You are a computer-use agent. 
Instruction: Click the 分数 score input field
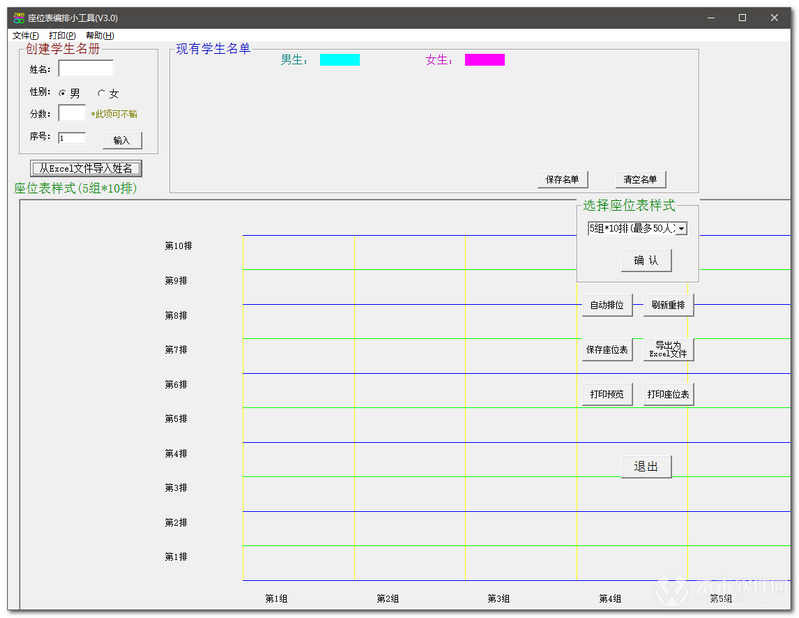72,113
